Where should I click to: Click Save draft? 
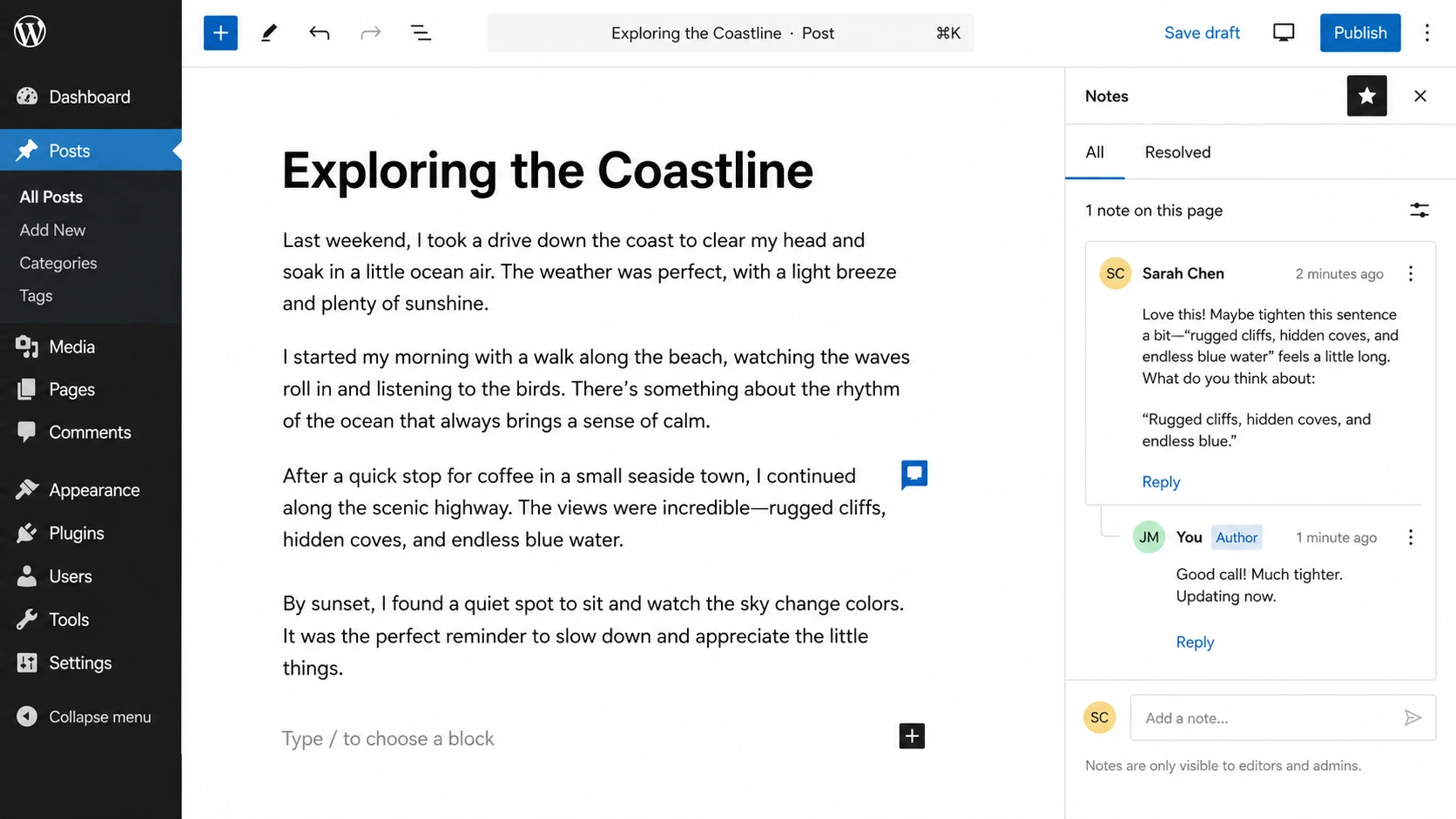1202,33
